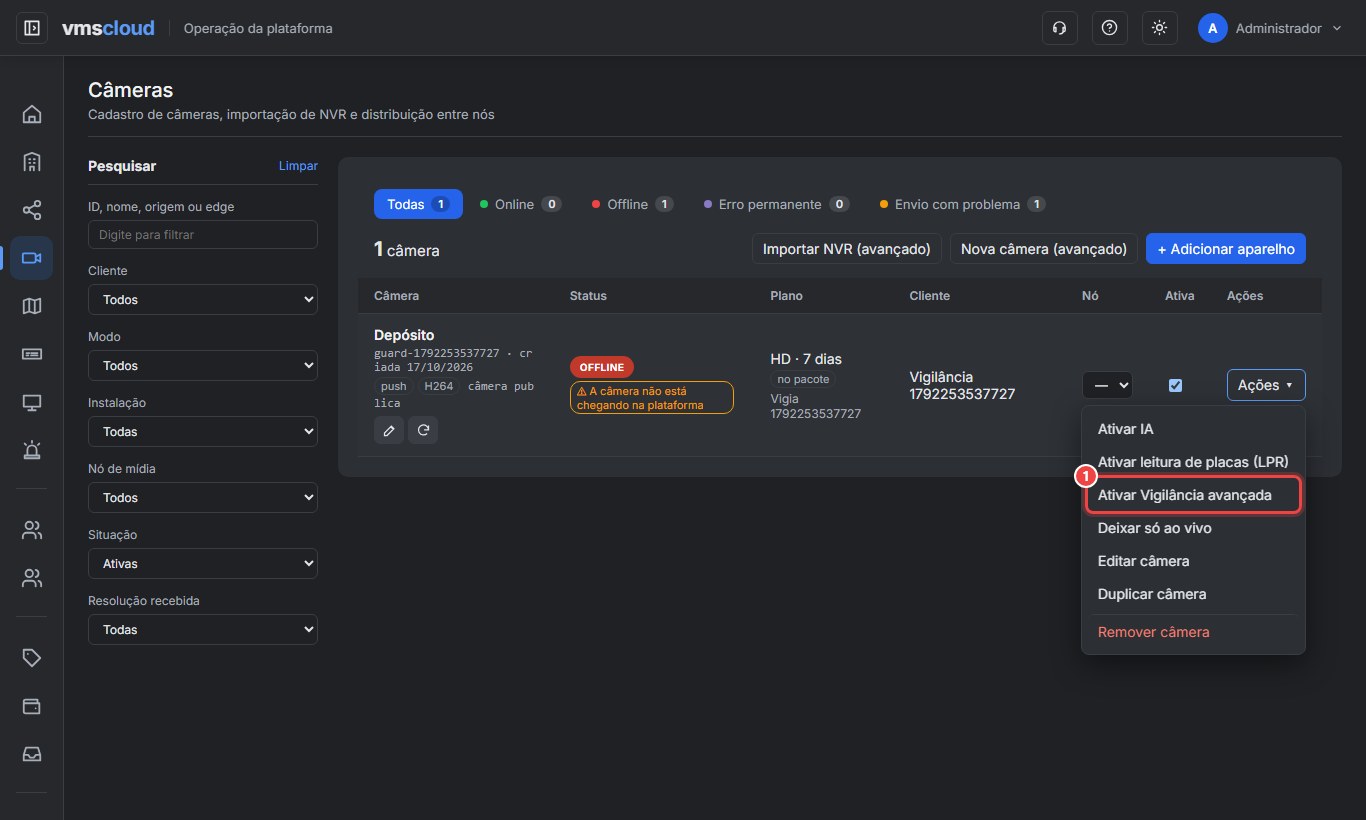Open support via the headset icon
Image resolution: width=1366 pixels, height=820 pixels.
pyautogui.click(x=1059, y=28)
